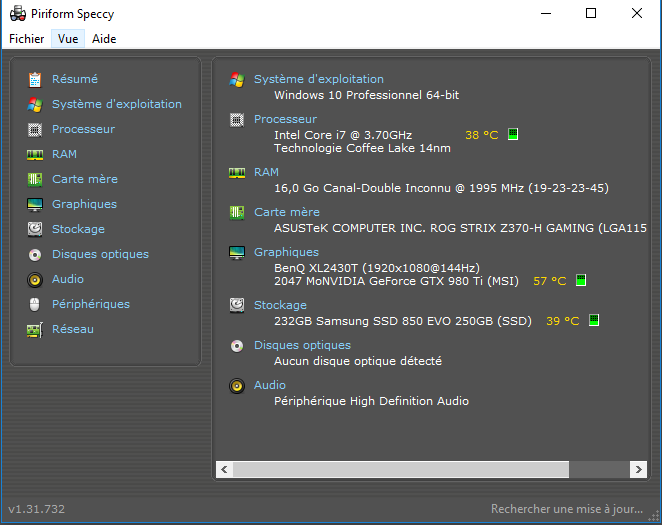Image resolution: width=662 pixels, height=525 pixels.
Task: Select Disques optiques in the sidebar
Action: pyautogui.click(x=100, y=254)
